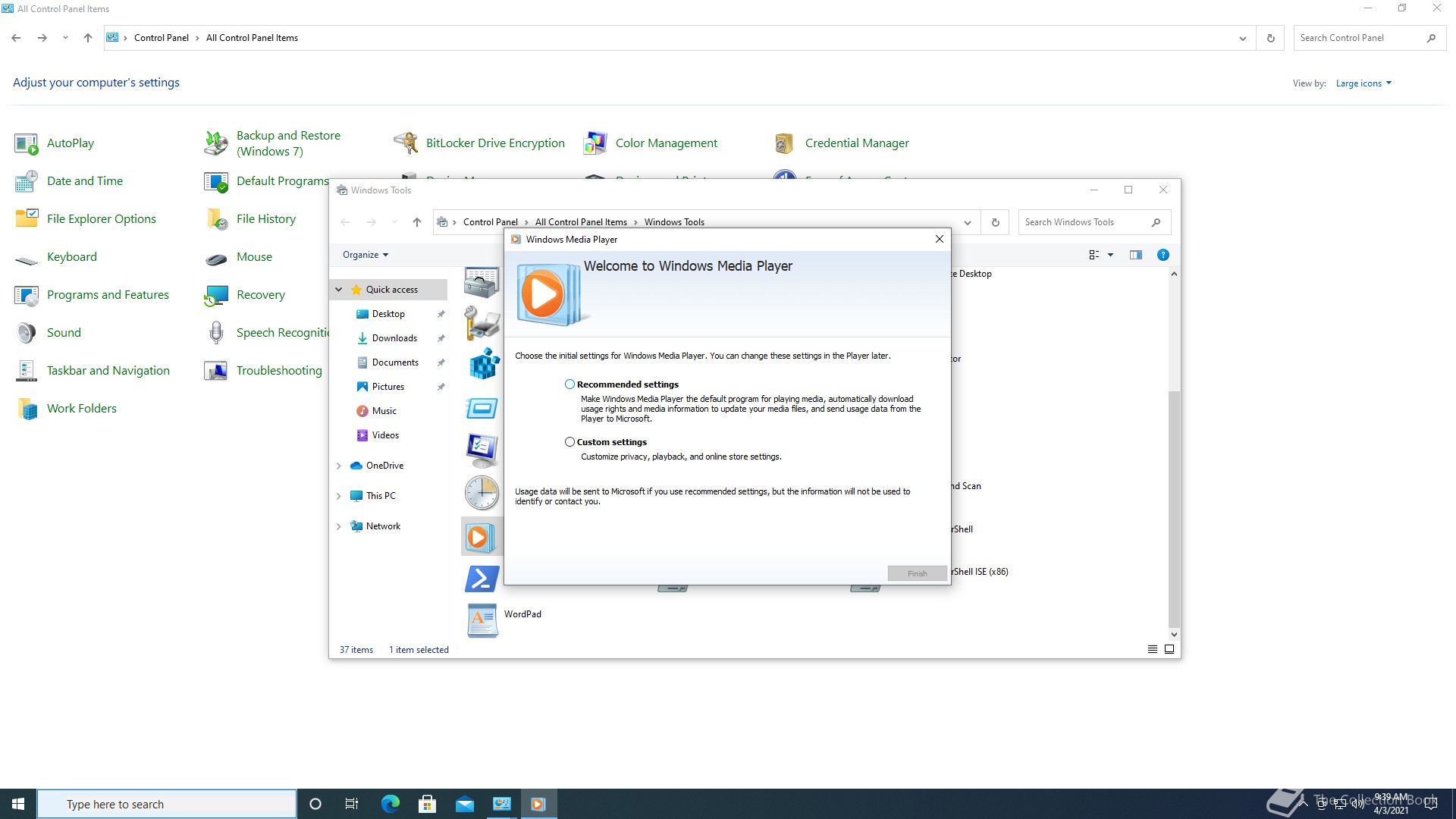The height and width of the screenshot is (819, 1456).
Task: Select Documents in Quick access
Action: (x=395, y=362)
